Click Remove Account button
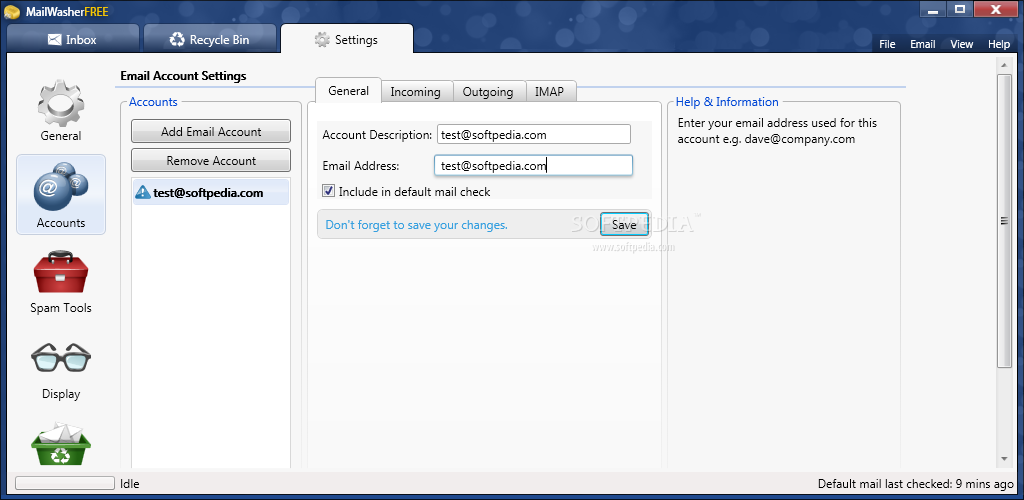 click(211, 160)
